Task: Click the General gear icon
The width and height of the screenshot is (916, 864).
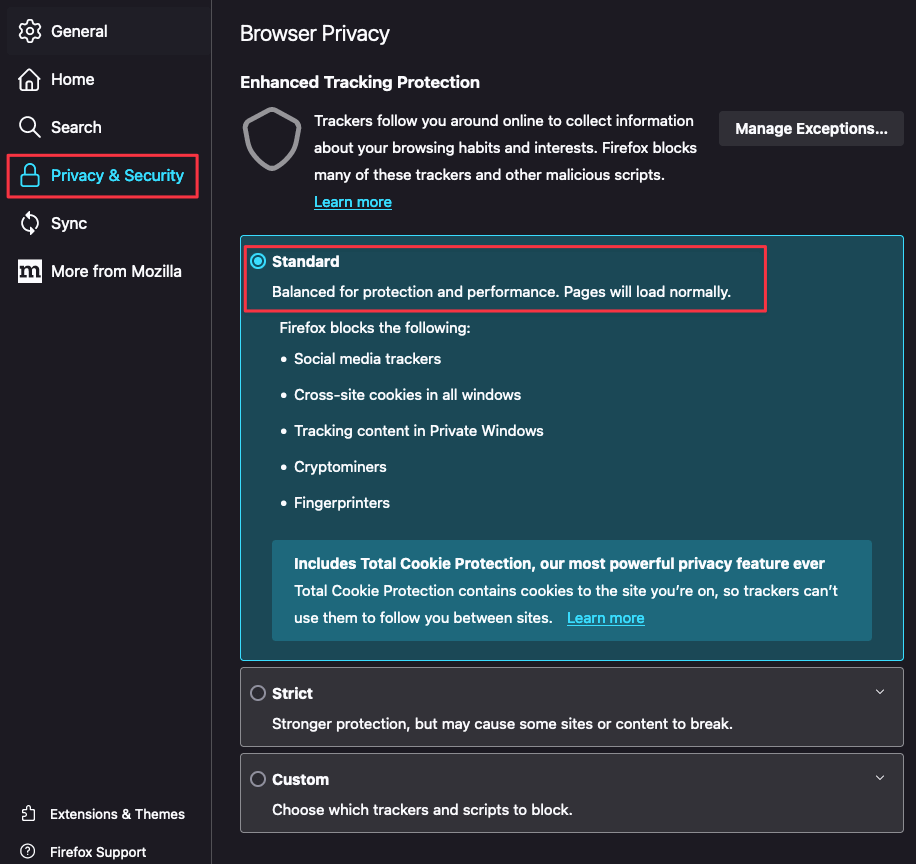Action: (x=30, y=31)
